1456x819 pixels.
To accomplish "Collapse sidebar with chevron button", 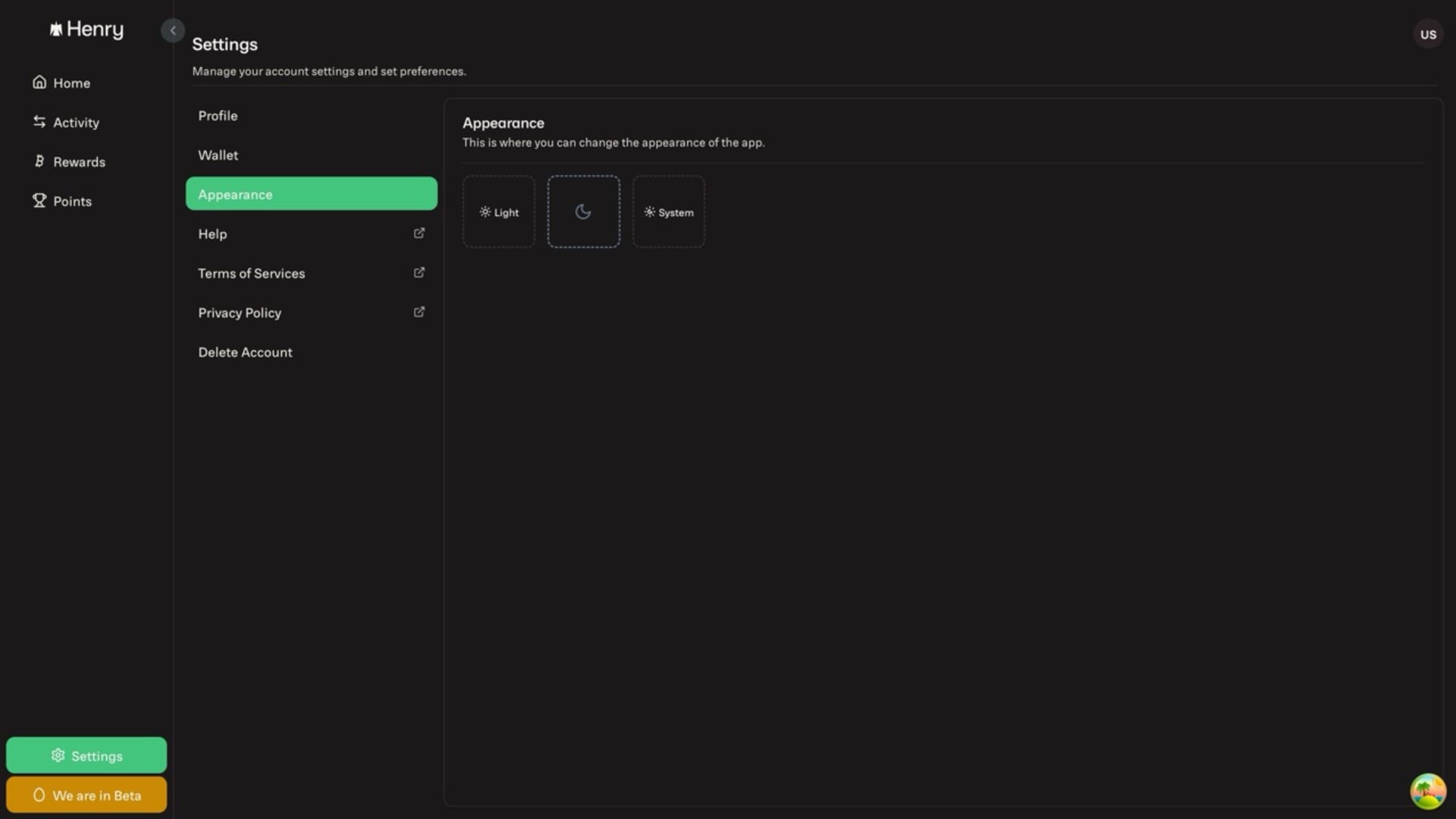I will tap(173, 30).
